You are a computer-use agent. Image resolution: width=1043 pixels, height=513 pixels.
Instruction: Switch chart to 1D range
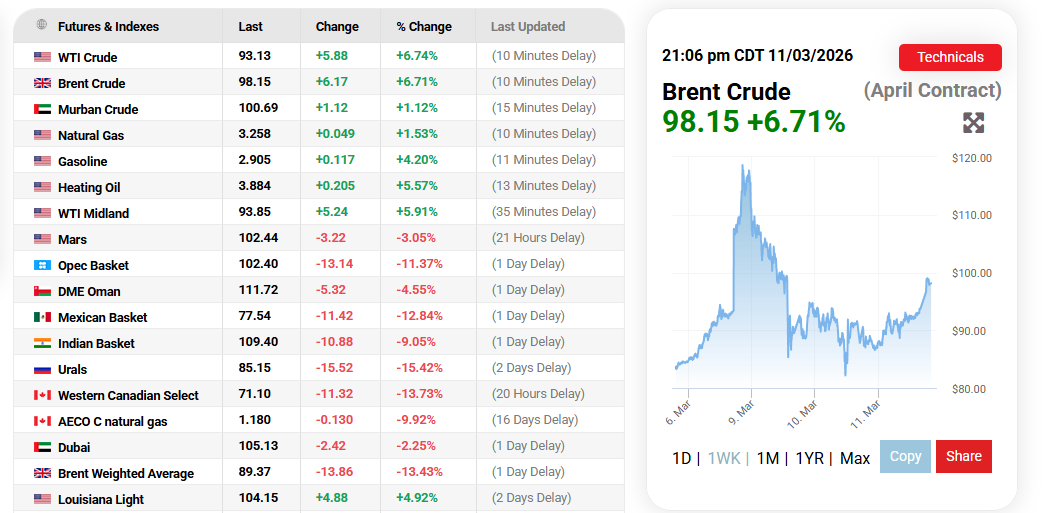click(681, 458)
